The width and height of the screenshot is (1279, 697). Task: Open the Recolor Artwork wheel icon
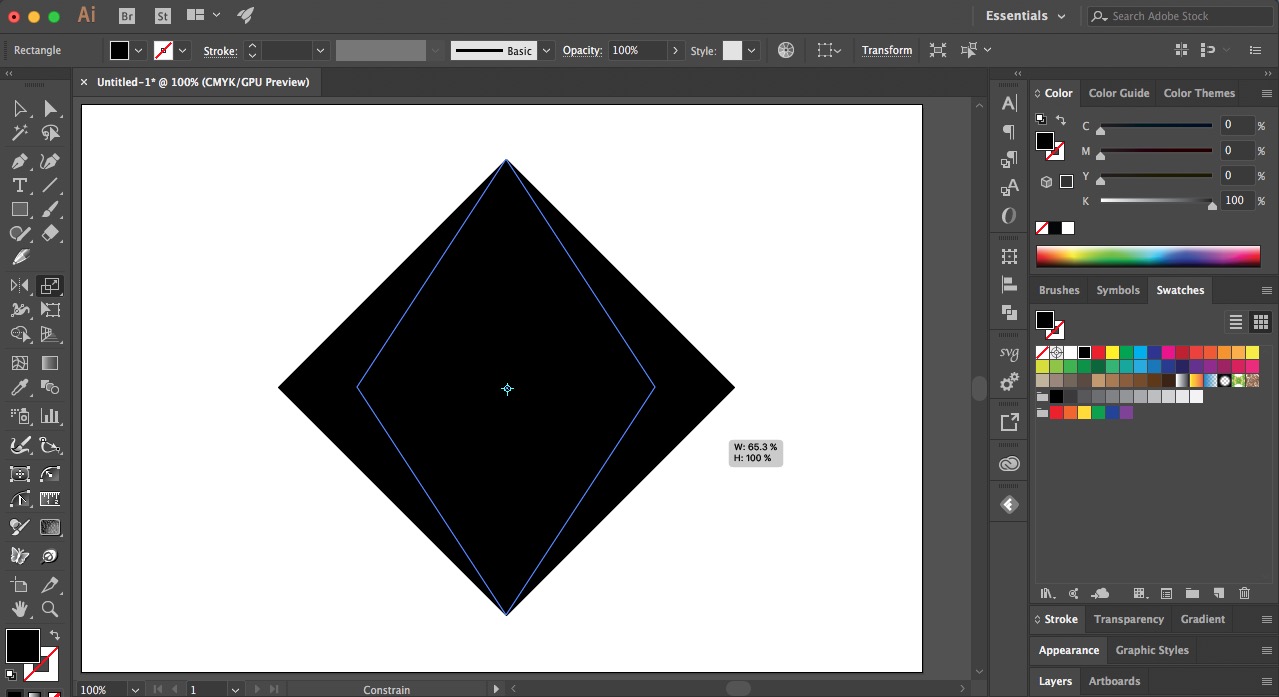(x=786, y=50)
